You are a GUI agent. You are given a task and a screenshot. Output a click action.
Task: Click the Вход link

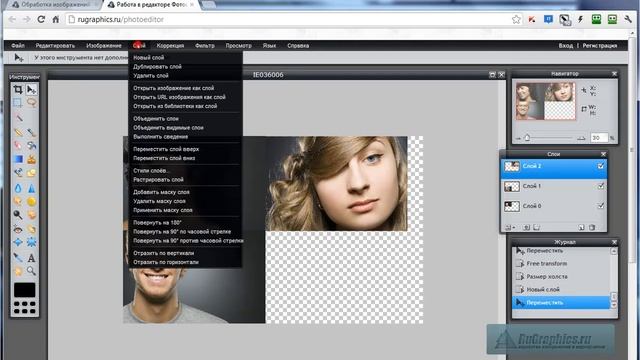pos(566,46)
